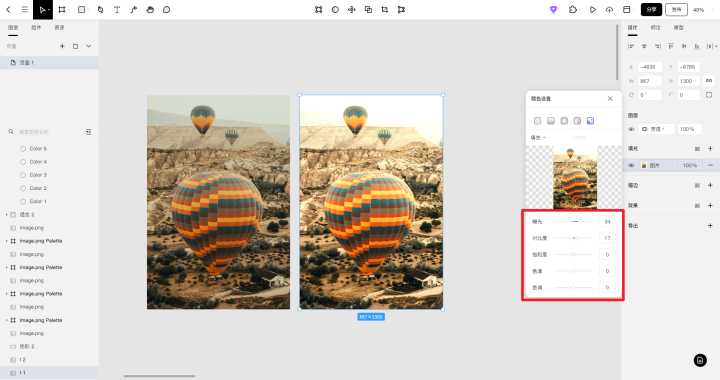Activate the Hand pan tool
Image resolution: width=720 pixels, height=380 pixels.
[x=150, y=10]
